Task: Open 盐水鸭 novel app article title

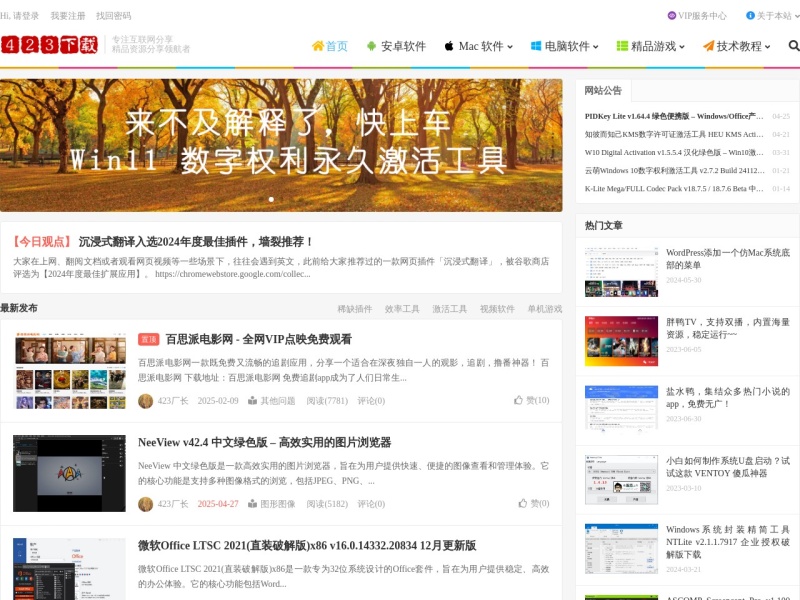Action: pos(728,397)
